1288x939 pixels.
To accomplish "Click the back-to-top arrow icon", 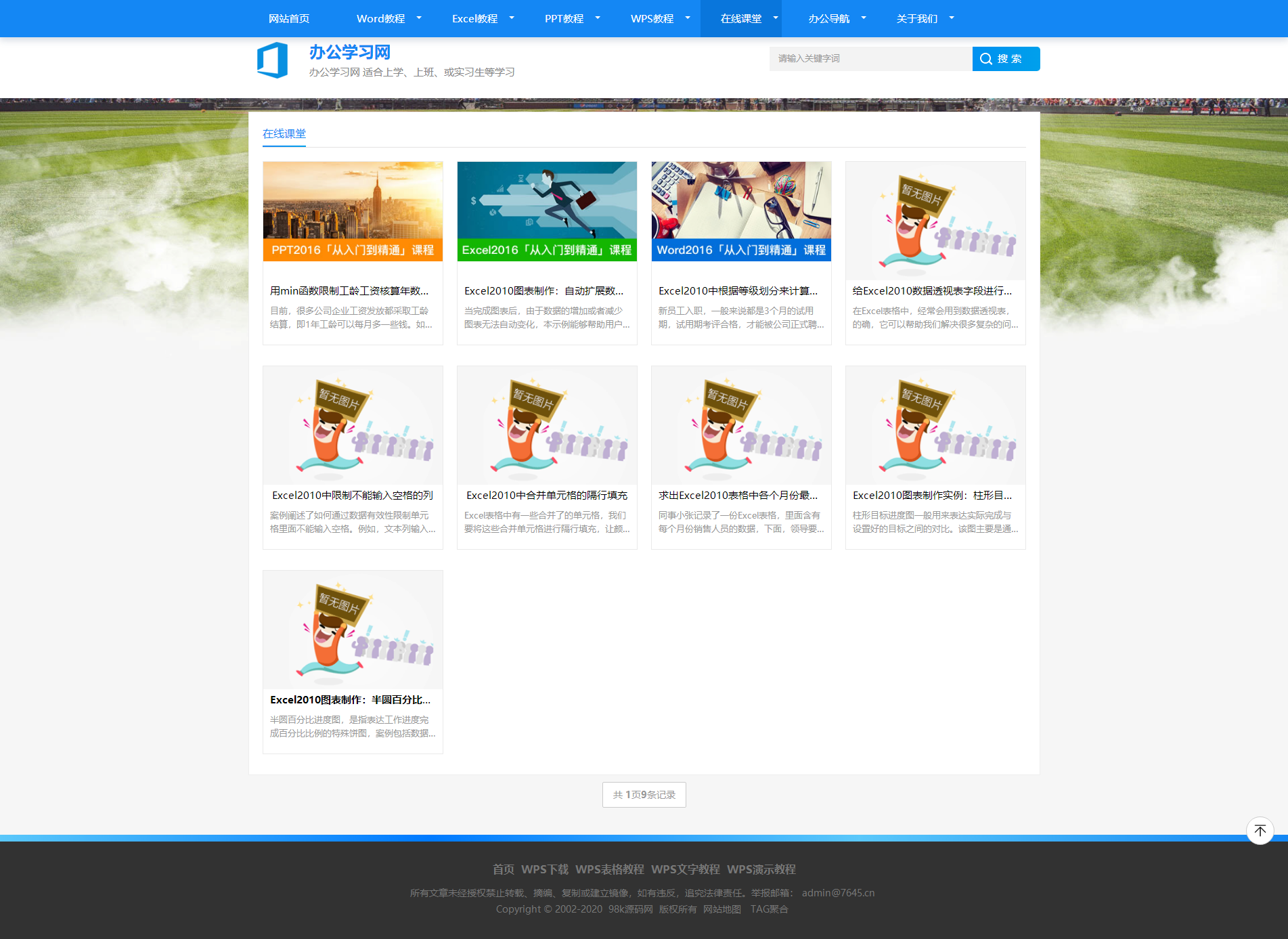I will click(1260, 830).
